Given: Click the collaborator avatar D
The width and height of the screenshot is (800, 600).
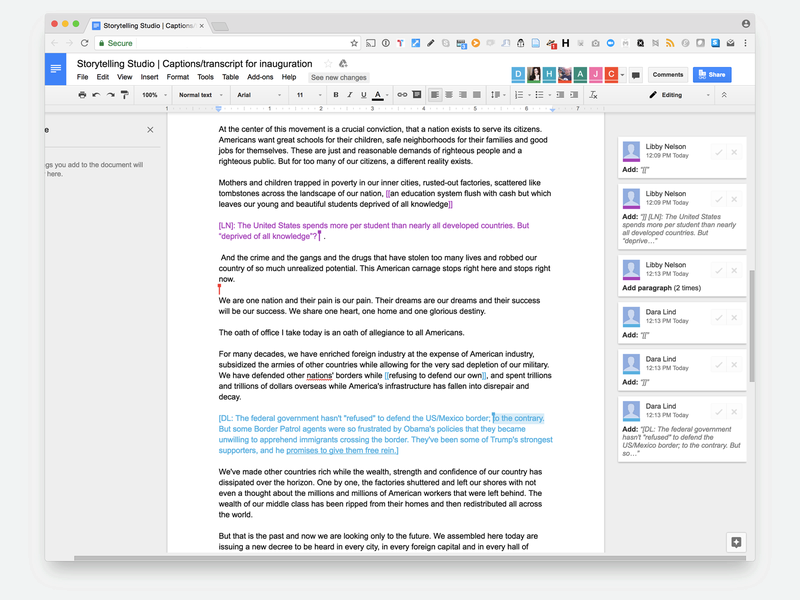Looking at the screenshot, I should (518, 74).
